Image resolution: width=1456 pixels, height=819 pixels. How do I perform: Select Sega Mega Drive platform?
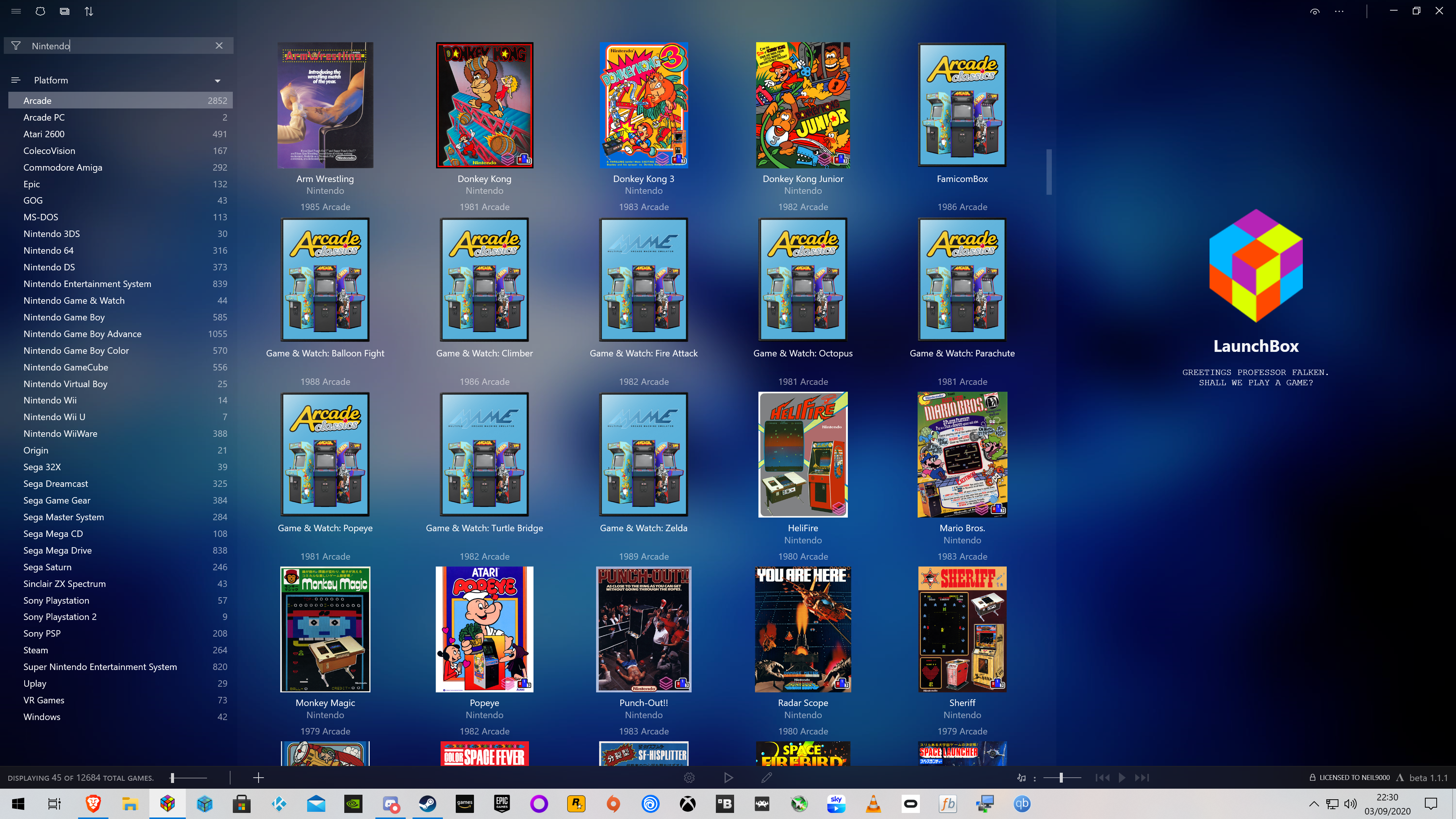[x=121, y=551]
